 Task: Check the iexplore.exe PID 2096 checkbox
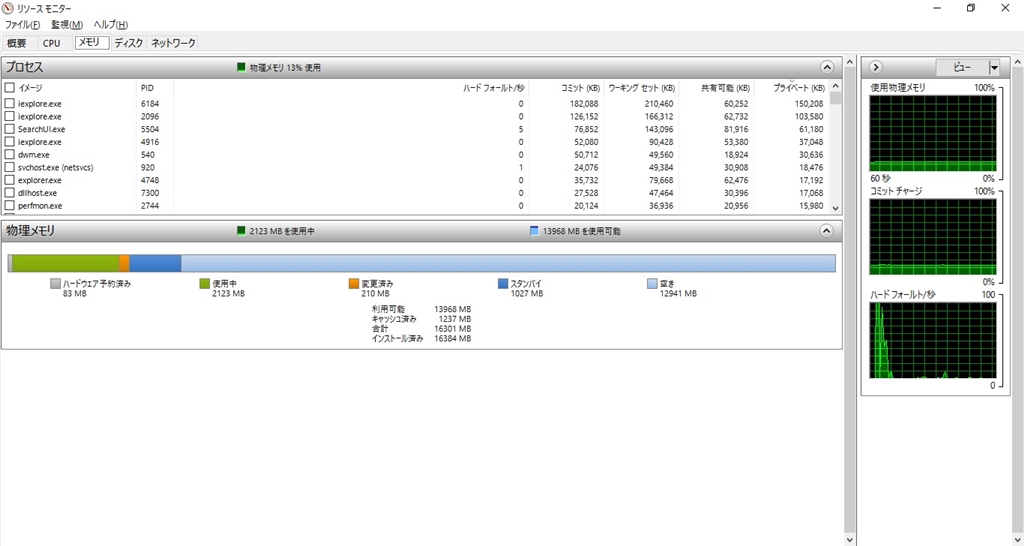click(10, 116)
